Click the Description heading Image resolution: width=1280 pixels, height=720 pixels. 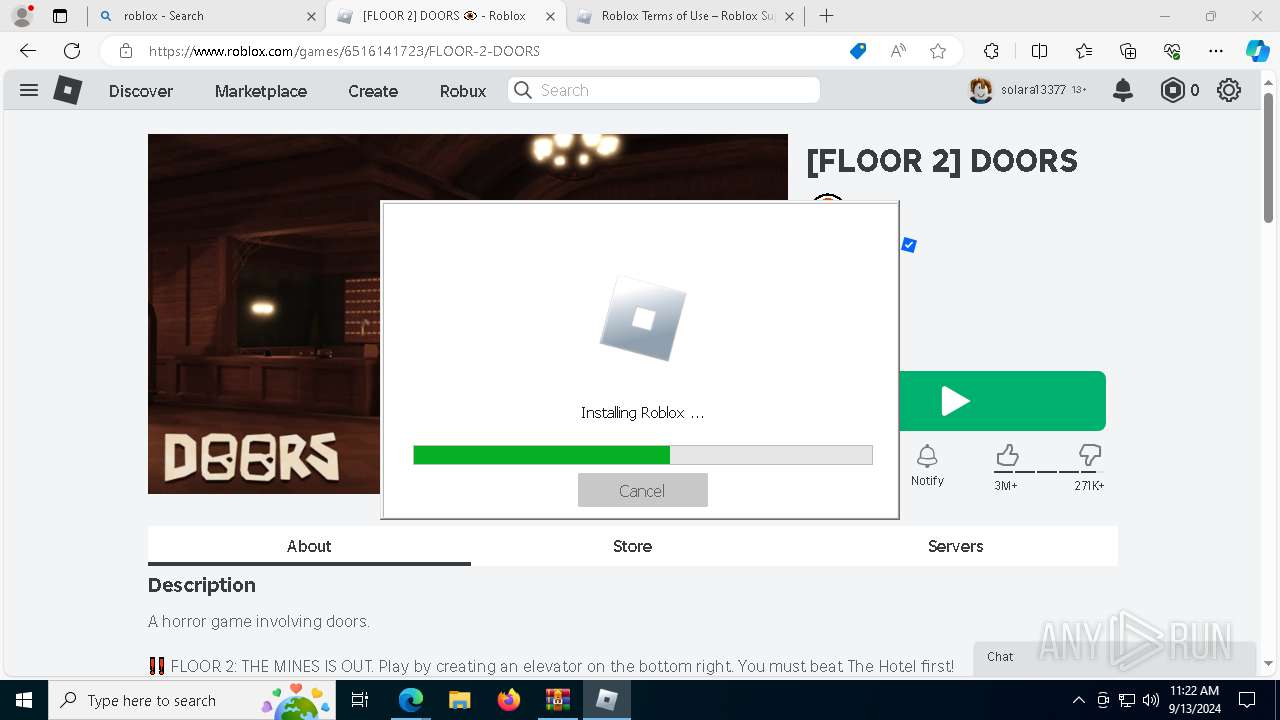coord(202,585)
